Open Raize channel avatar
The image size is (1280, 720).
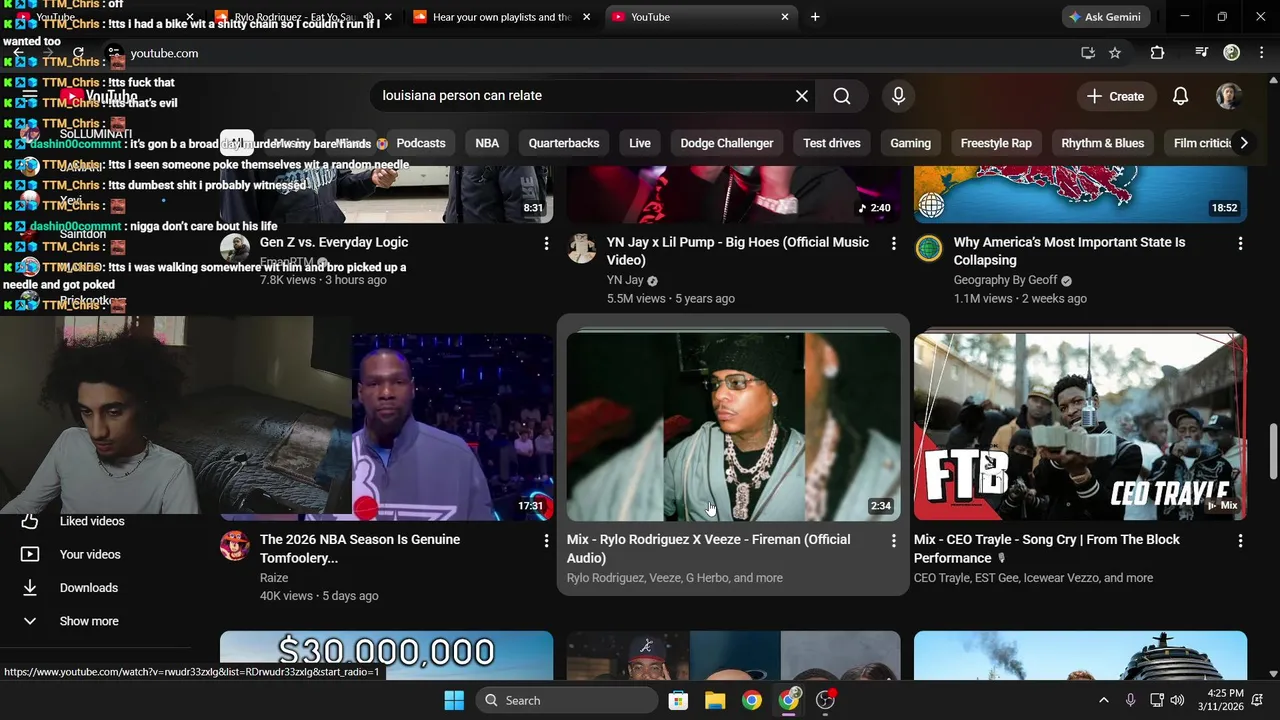235,545
